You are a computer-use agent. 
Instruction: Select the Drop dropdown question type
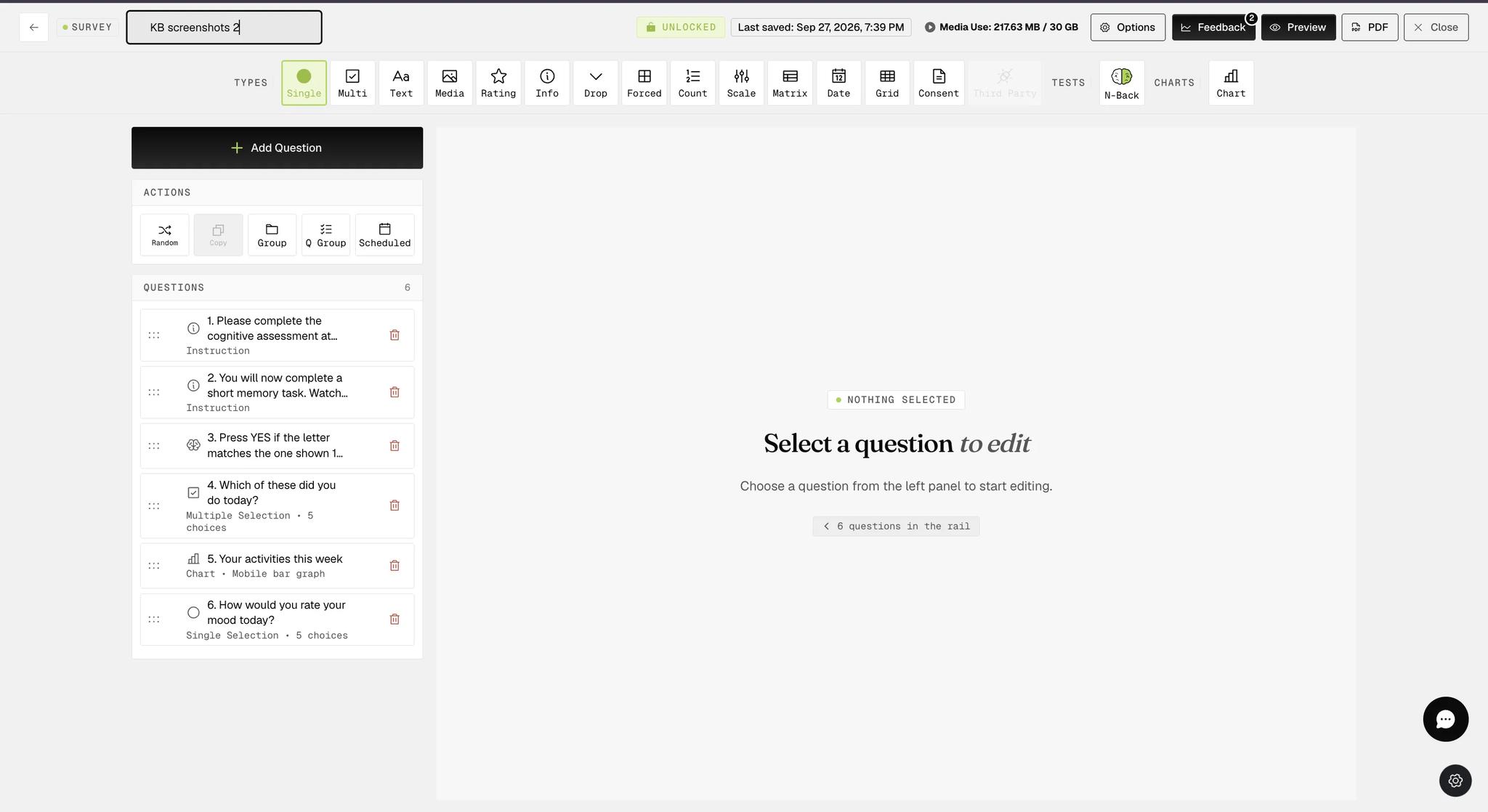(596, 83)
